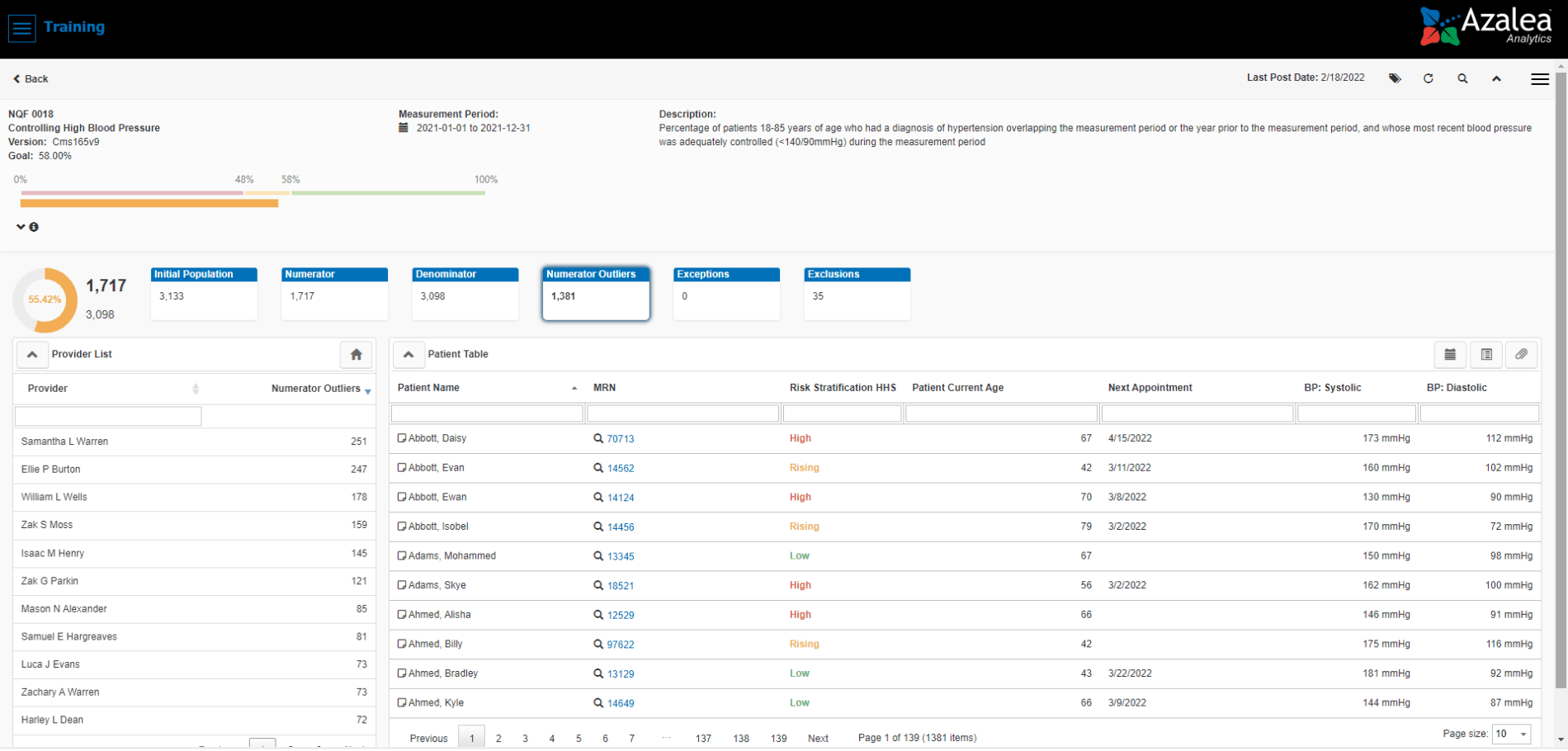Click the calendar icon in Patient Table header
The width and height of the screenshot is (1568, 751).
[x=1450, y=355]
